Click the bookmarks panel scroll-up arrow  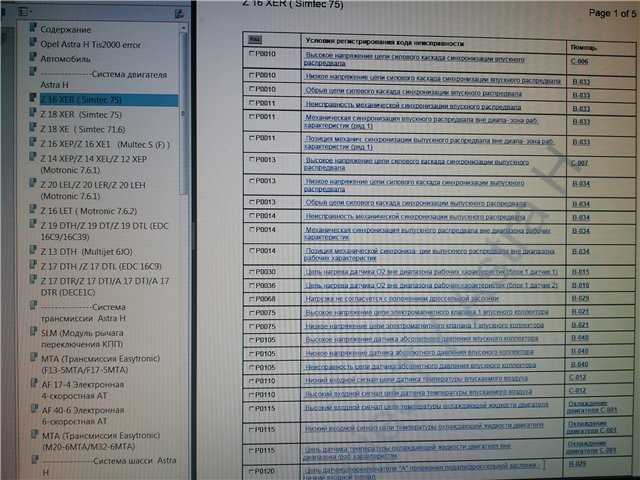183,28
